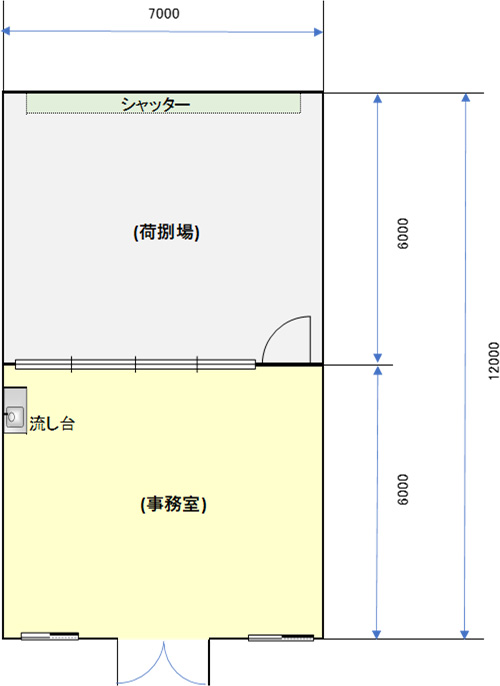Select the 12000 vertical dimension arrow line
The height and width of the screenshot is (686, 500).
465,366
